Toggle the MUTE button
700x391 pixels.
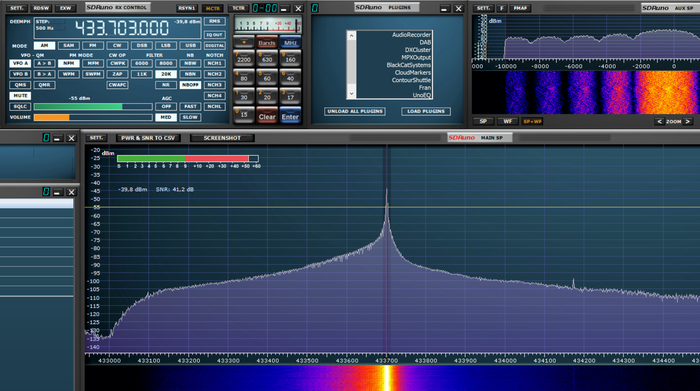pos(20,96)
